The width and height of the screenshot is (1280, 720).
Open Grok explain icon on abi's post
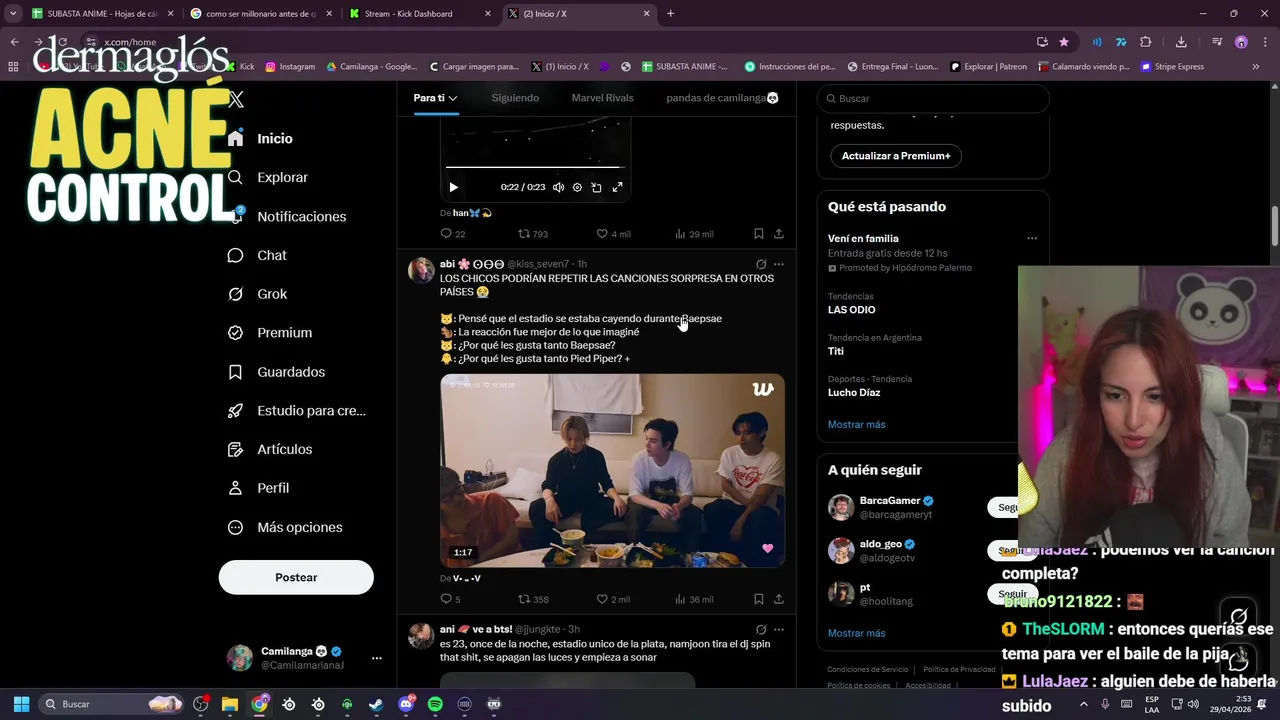coord(761,264)
